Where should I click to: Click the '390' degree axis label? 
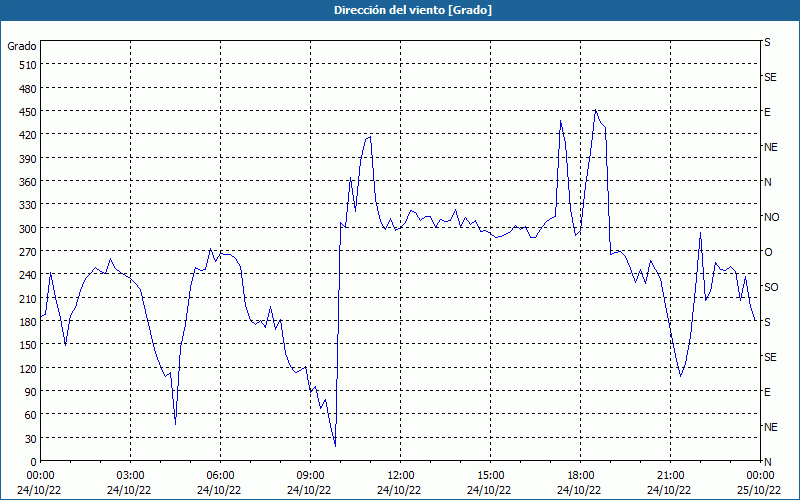pos(29,159)
